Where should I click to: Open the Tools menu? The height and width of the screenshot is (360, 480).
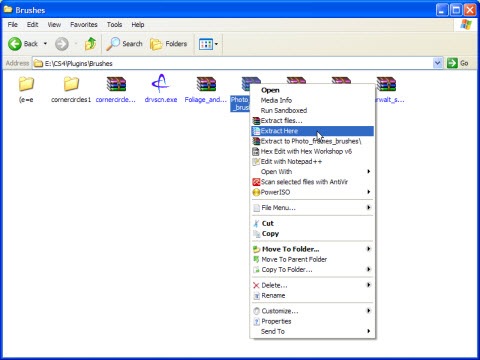114,25
